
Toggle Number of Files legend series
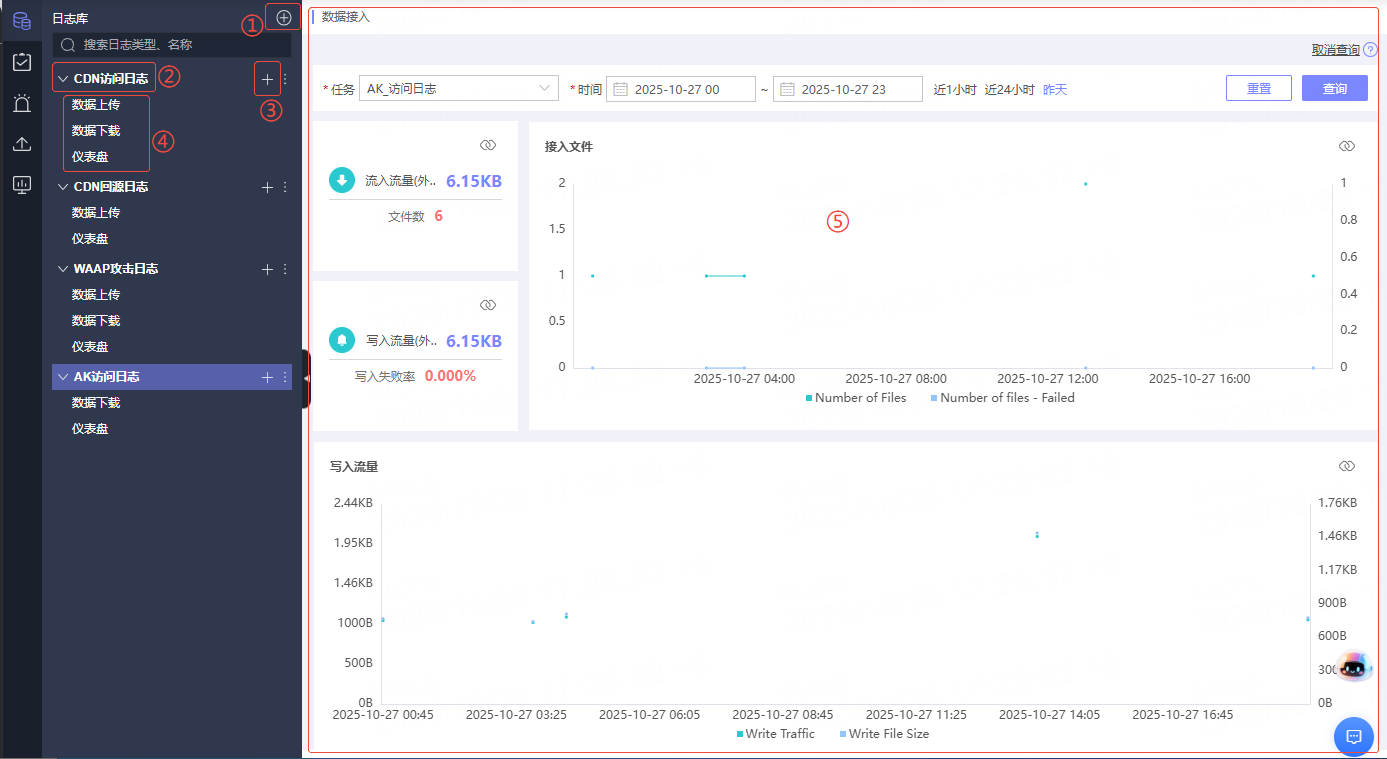855,398
